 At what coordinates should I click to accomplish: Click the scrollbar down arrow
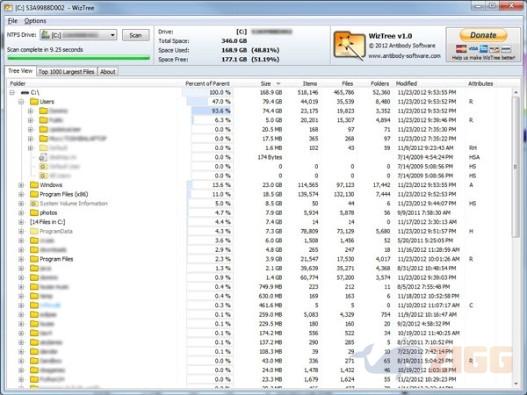pyautogui.click(x=516, y=383)
